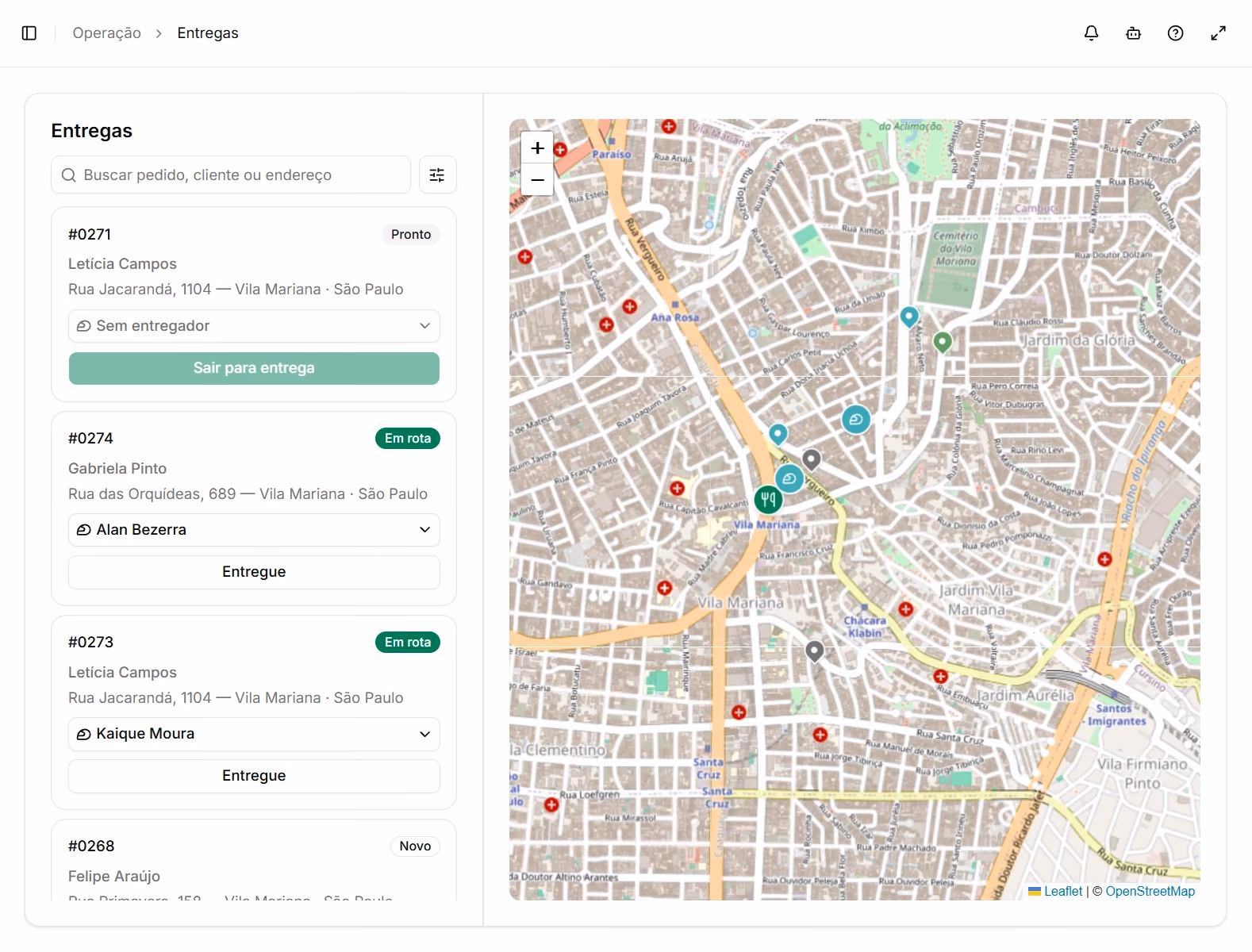The width and height of the screenshot is (1252, 952).
Task: Click the Novo badge on order #0268
Action: [x=415, y=846]
